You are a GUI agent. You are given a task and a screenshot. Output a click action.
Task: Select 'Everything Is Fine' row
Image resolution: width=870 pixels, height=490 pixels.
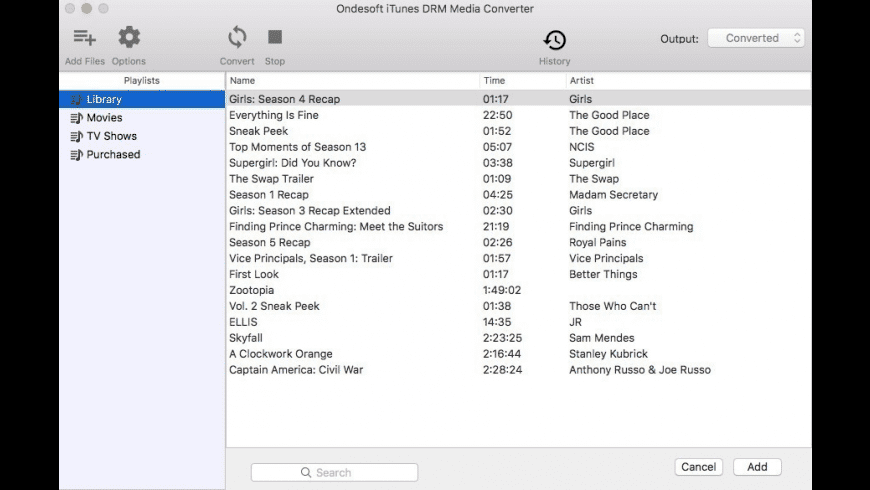click(x=519, y=115)
